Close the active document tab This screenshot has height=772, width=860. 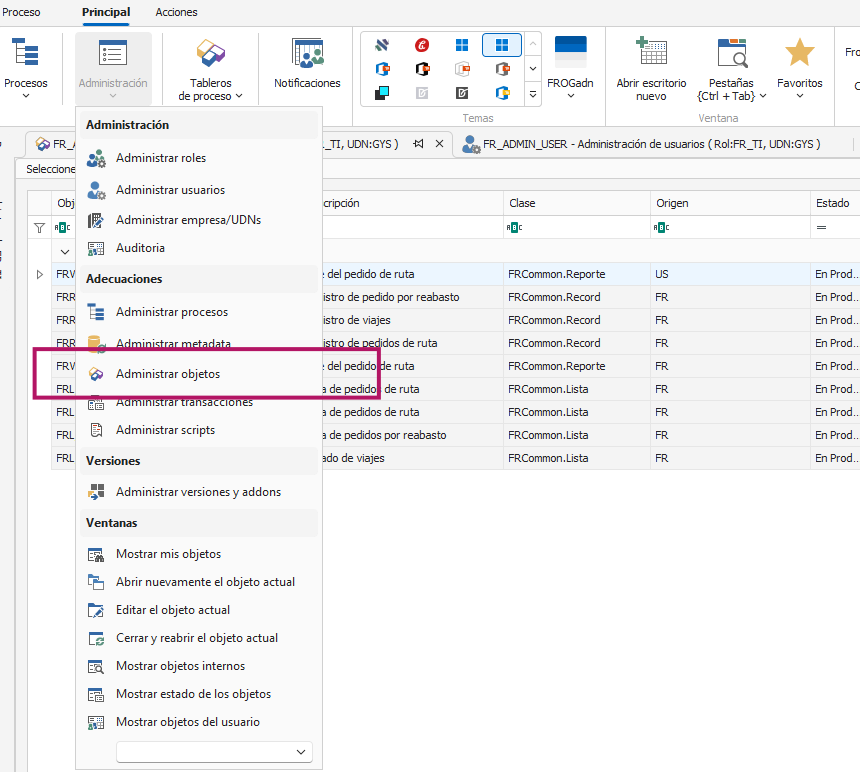point(438,144)
